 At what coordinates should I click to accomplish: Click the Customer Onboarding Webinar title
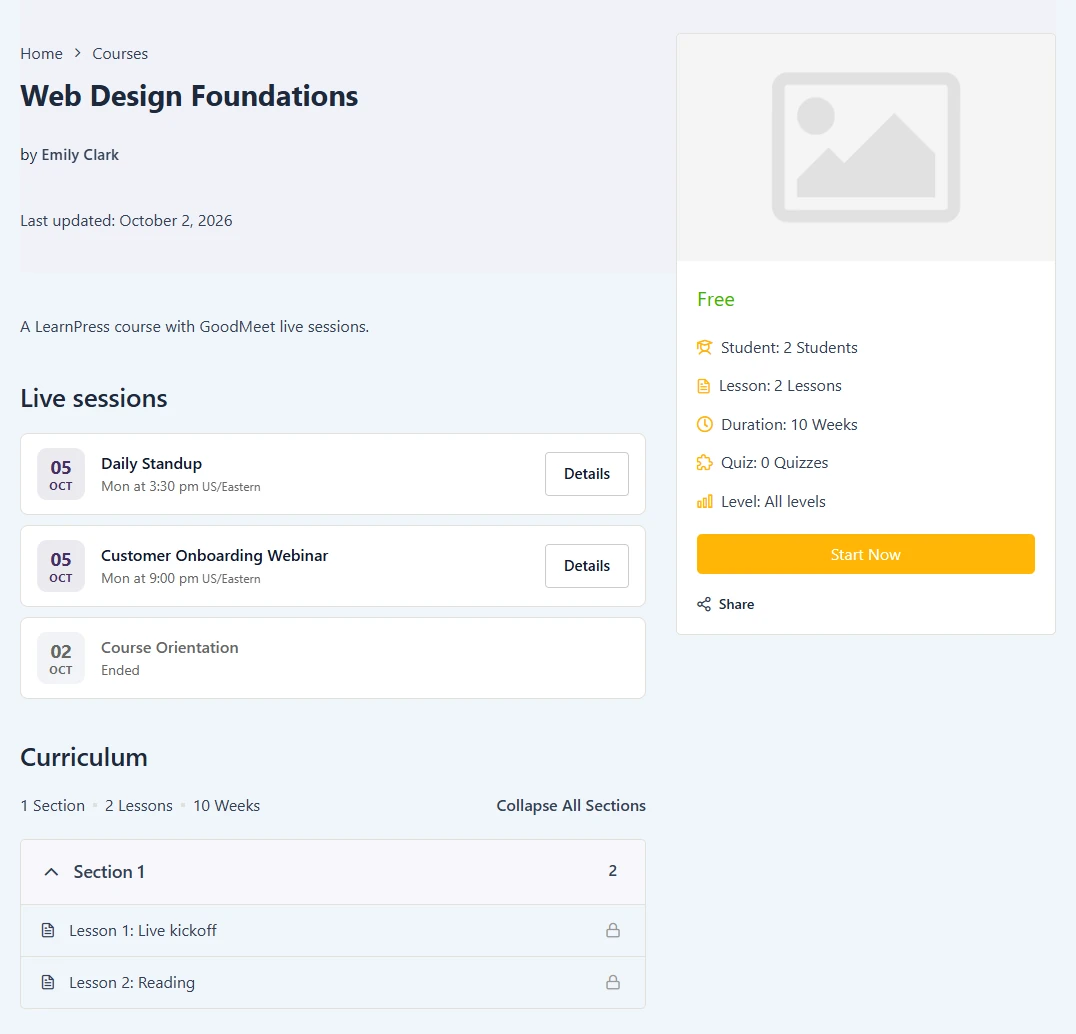click(x=215, y=556)
